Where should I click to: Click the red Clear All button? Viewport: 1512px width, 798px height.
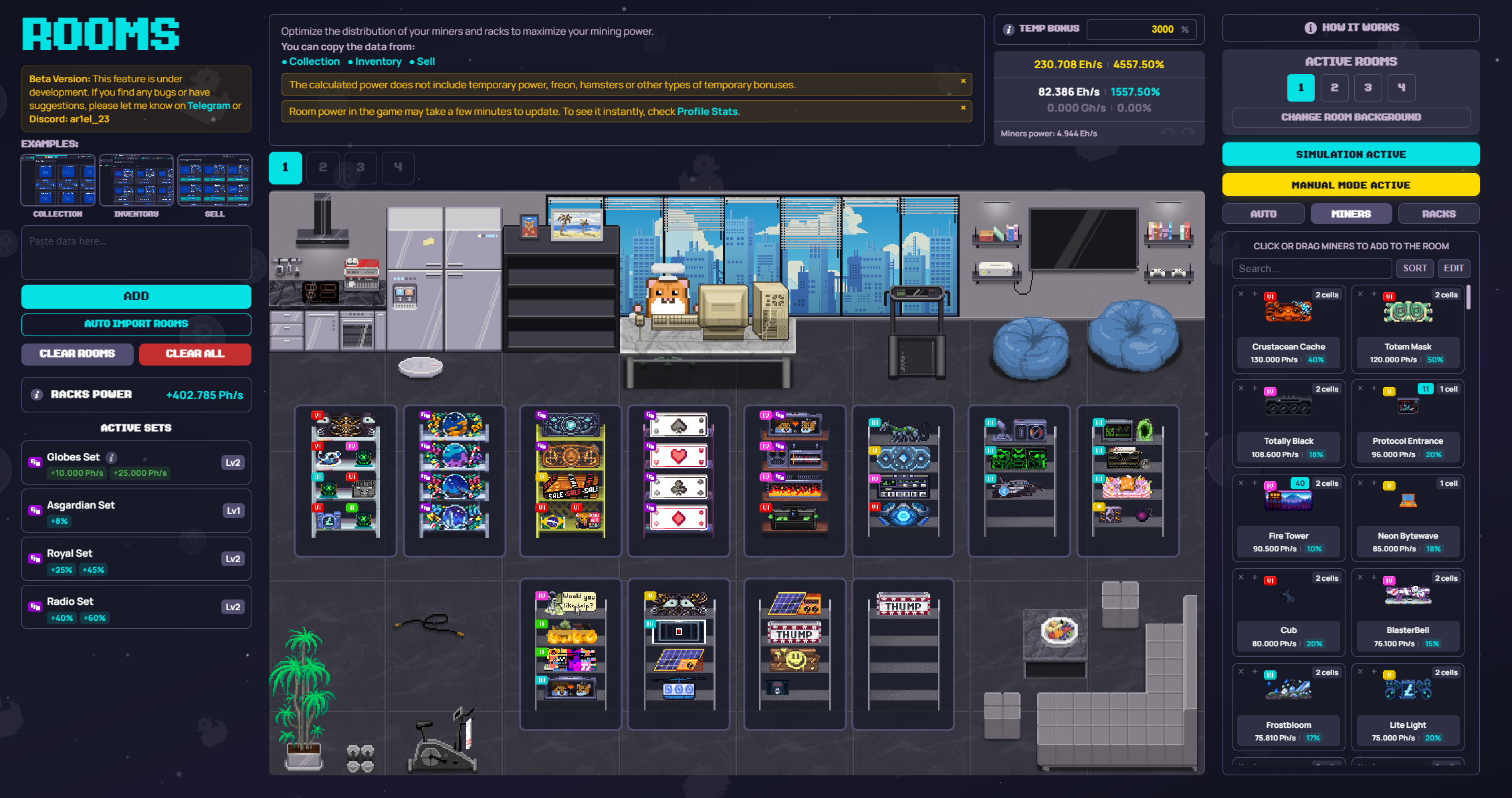(195, 354)
